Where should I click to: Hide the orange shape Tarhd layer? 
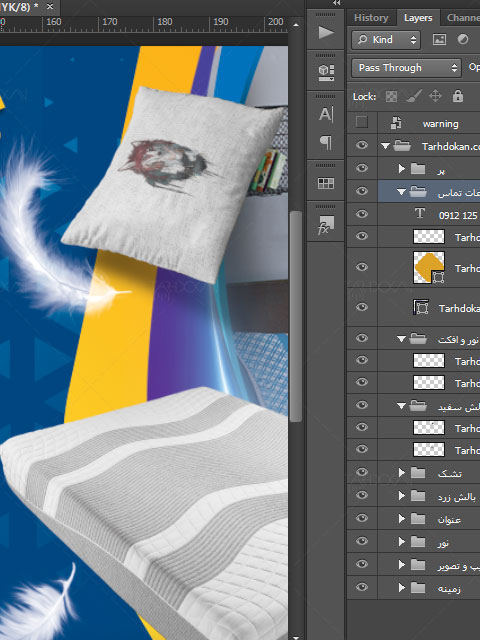(x=362, y=267)
